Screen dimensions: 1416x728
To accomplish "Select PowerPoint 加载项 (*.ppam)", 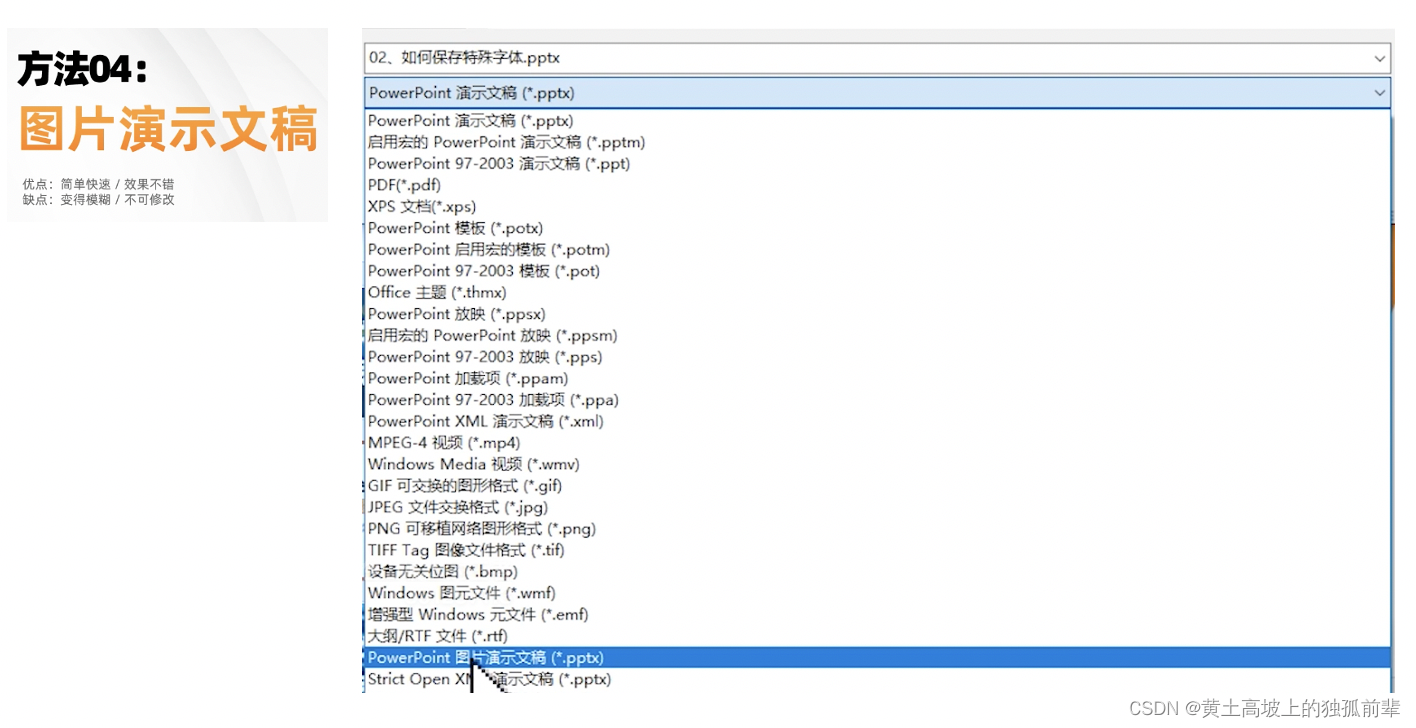I will [x=877, y=378].
